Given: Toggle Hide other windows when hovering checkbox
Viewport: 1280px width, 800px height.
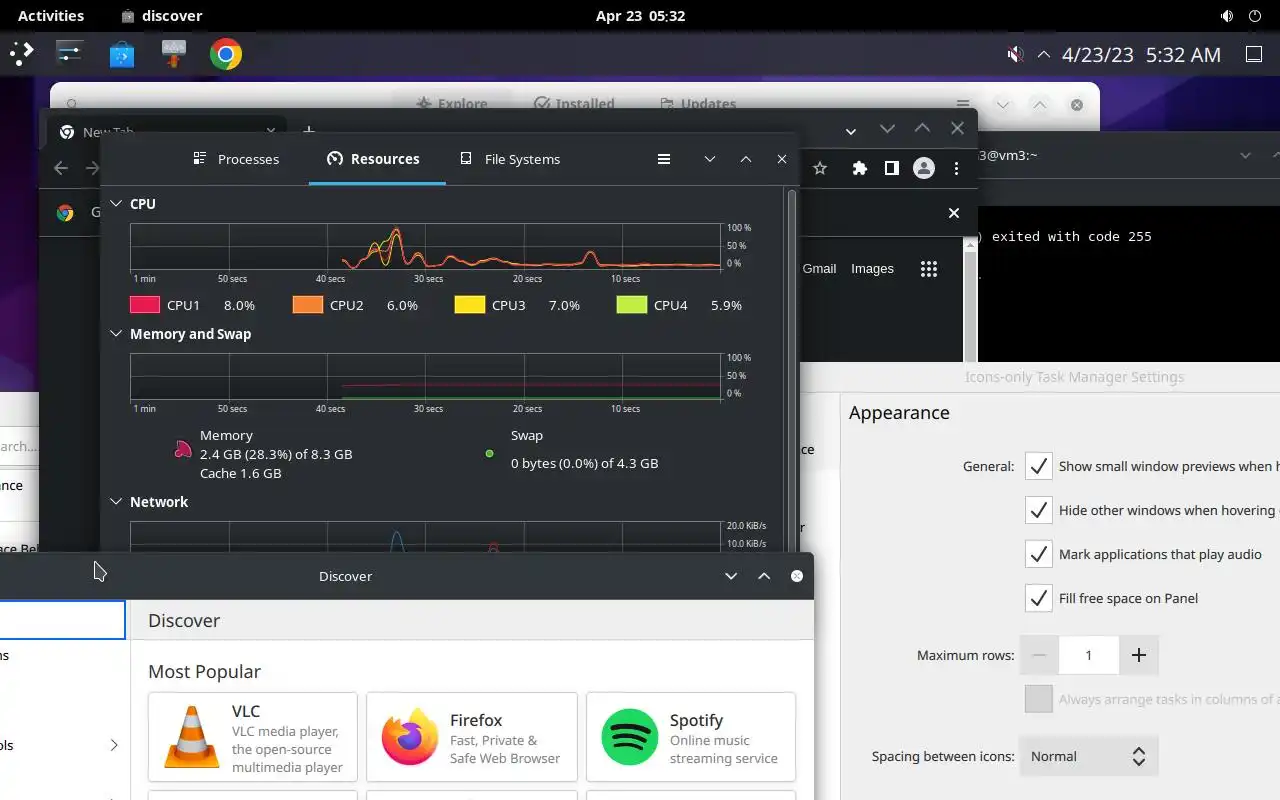Looking at the screenshot, I should 1039,510.
